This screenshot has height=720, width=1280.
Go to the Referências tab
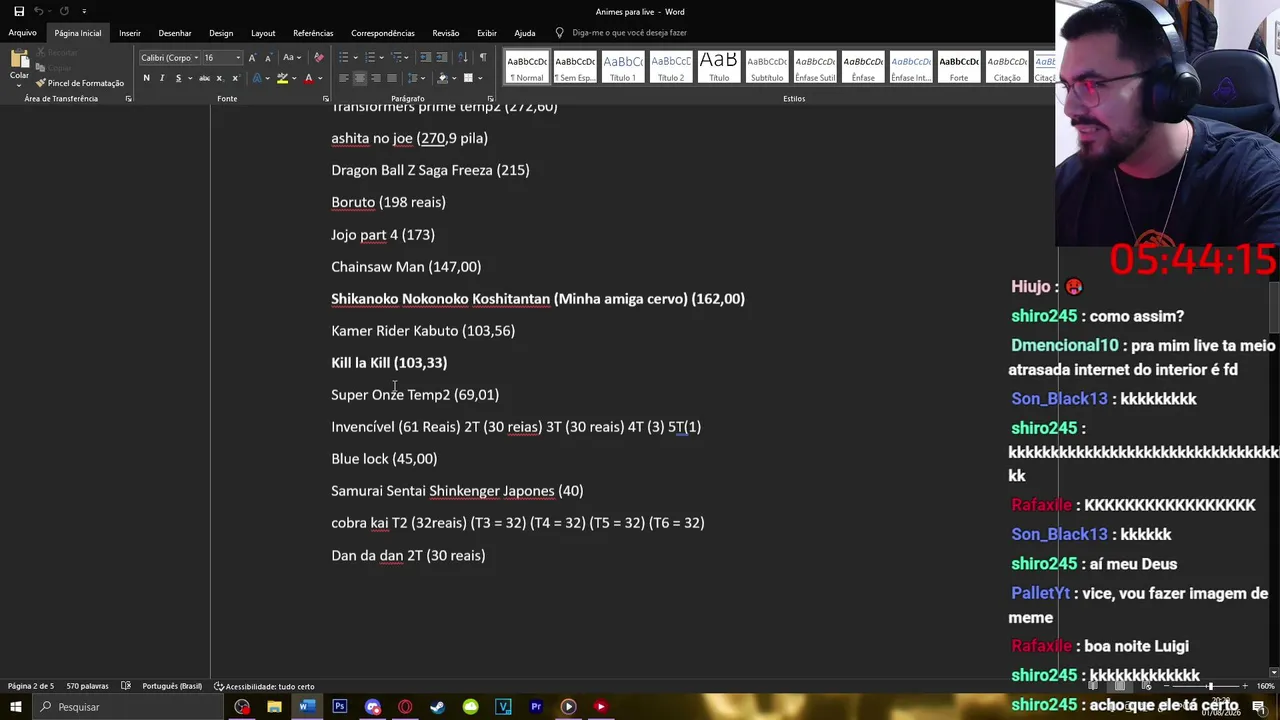pyautogui.click(x=313, y=33)
